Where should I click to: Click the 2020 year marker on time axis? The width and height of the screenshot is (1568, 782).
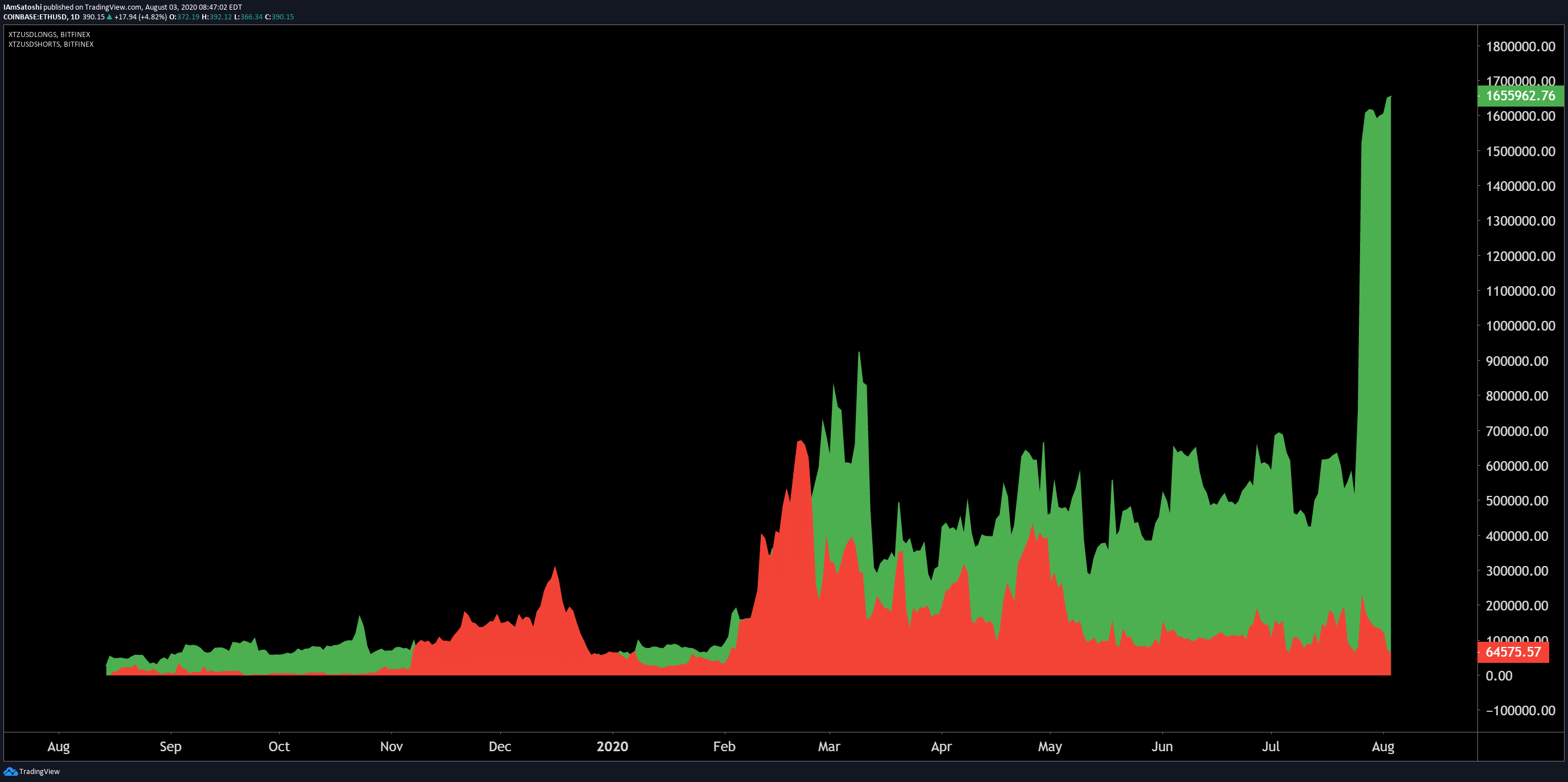(612, 746)
